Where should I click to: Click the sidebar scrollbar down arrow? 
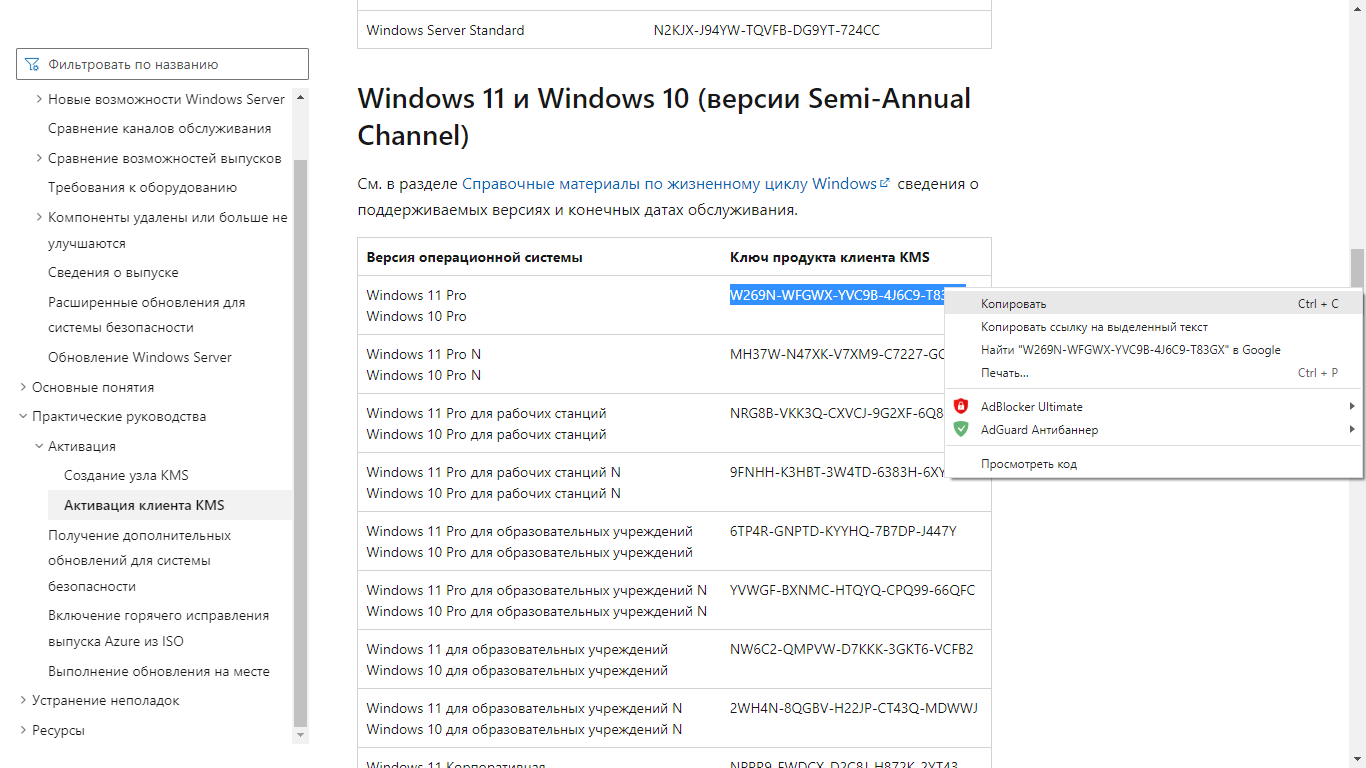pos(300,735)
